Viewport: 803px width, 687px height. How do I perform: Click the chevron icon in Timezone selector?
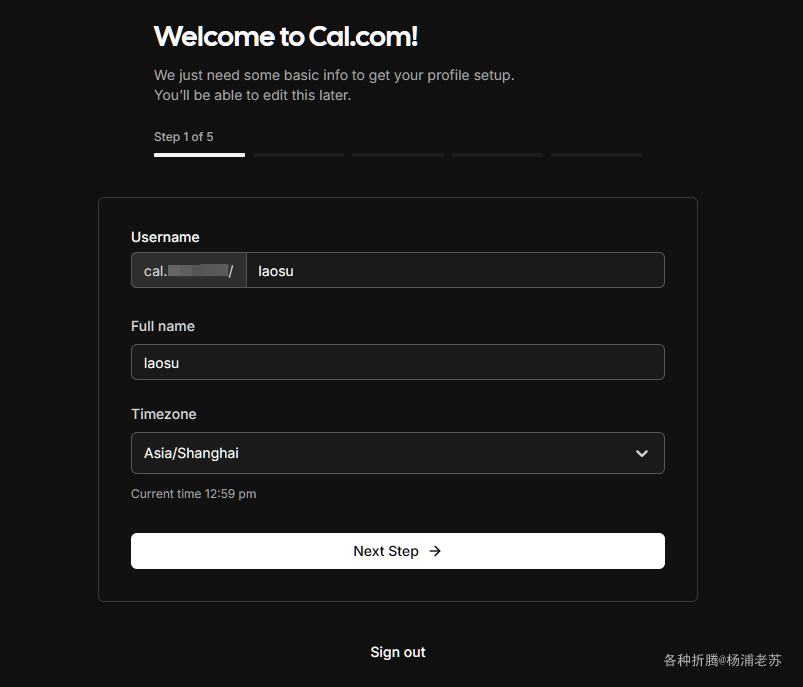pos(642,453)
